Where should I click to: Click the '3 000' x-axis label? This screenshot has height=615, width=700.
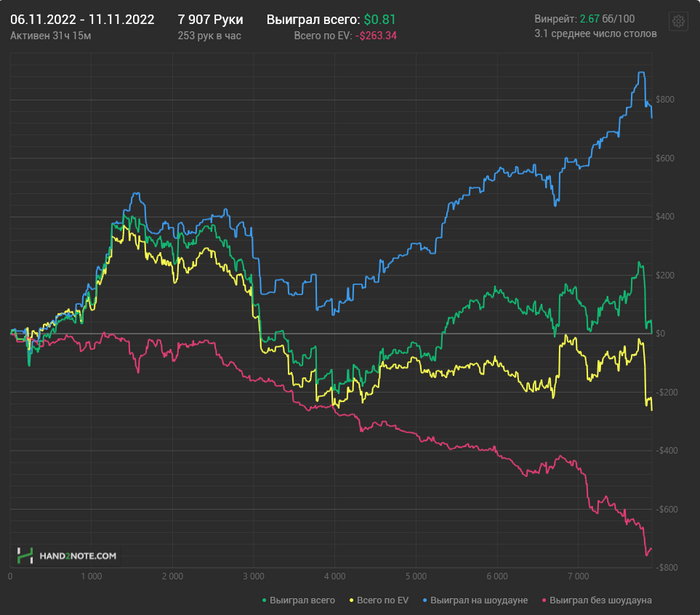254,577
